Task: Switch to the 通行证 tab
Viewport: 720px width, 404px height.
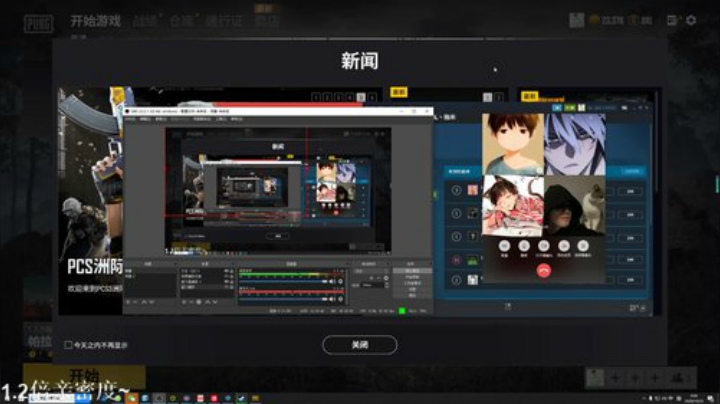Action: tap(224, 21)
